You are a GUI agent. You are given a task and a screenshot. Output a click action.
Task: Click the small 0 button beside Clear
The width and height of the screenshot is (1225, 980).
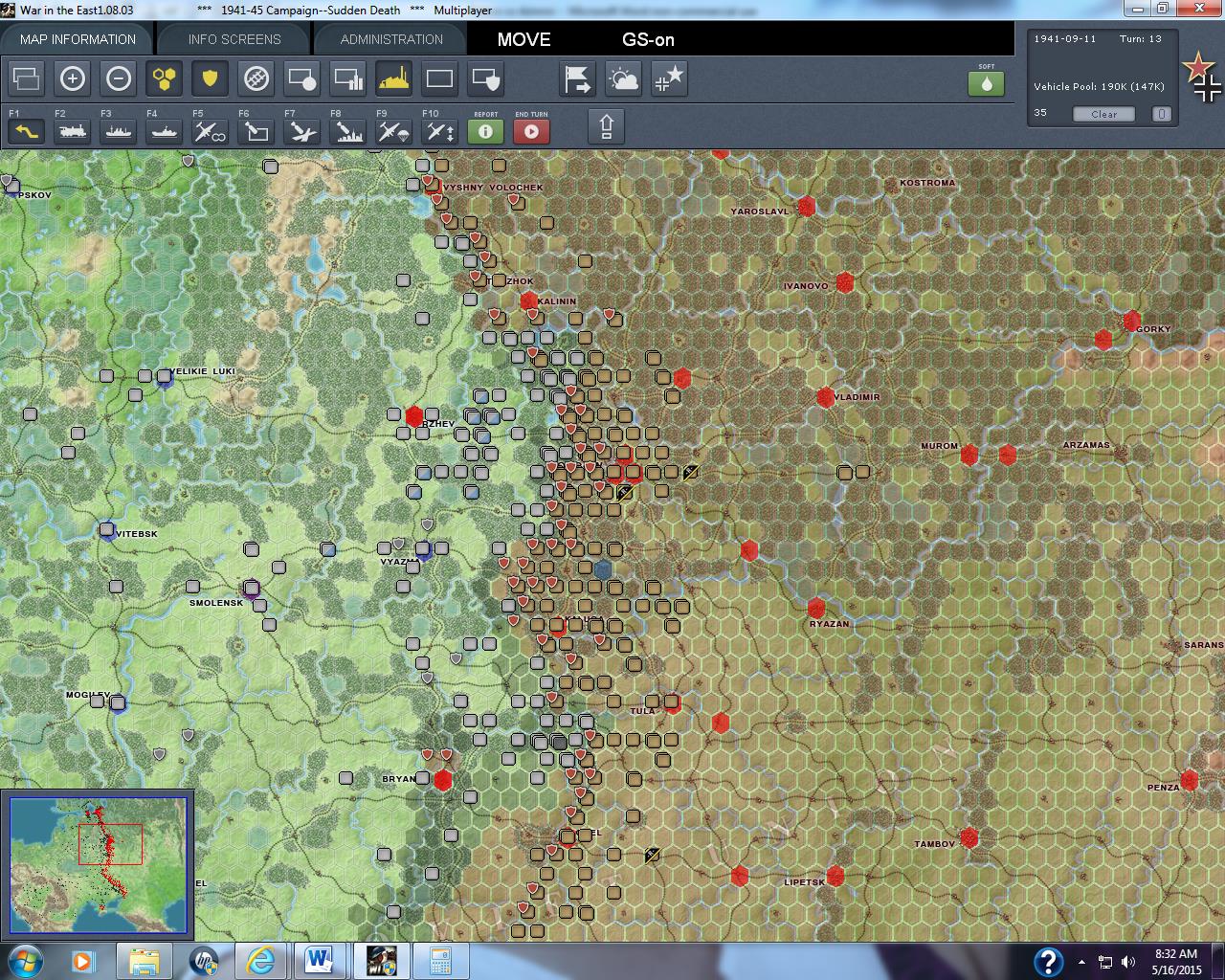point(1161,114)
